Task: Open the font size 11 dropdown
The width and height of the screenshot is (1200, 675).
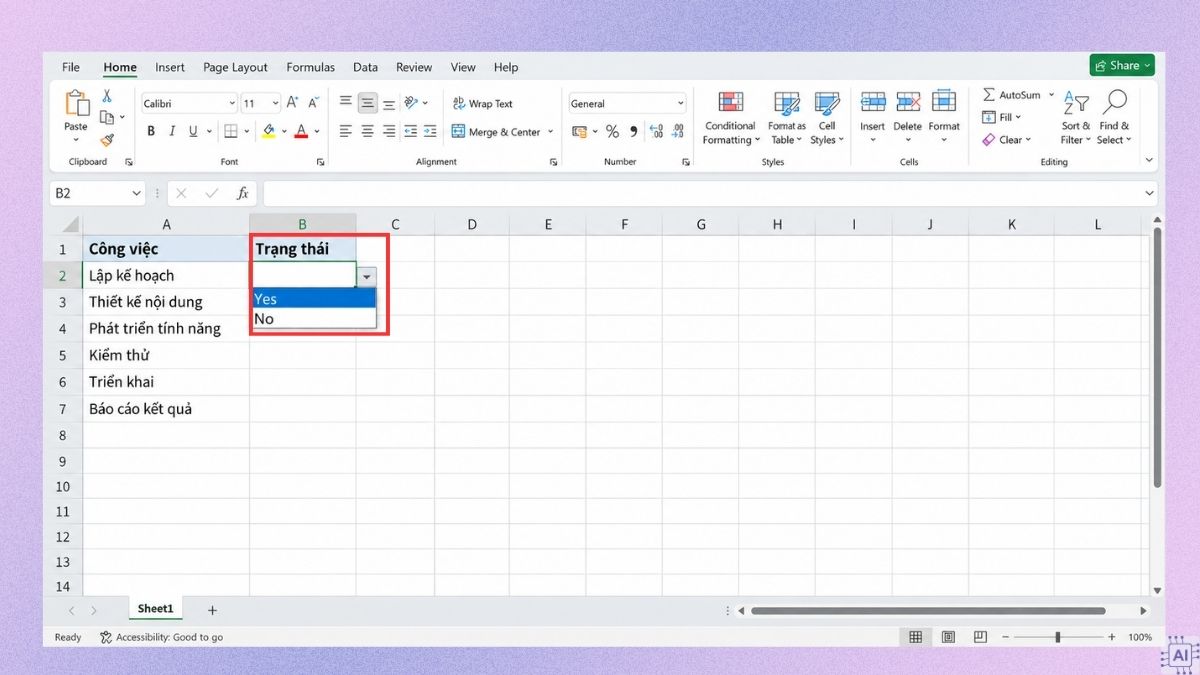Action: coord(275,103)
